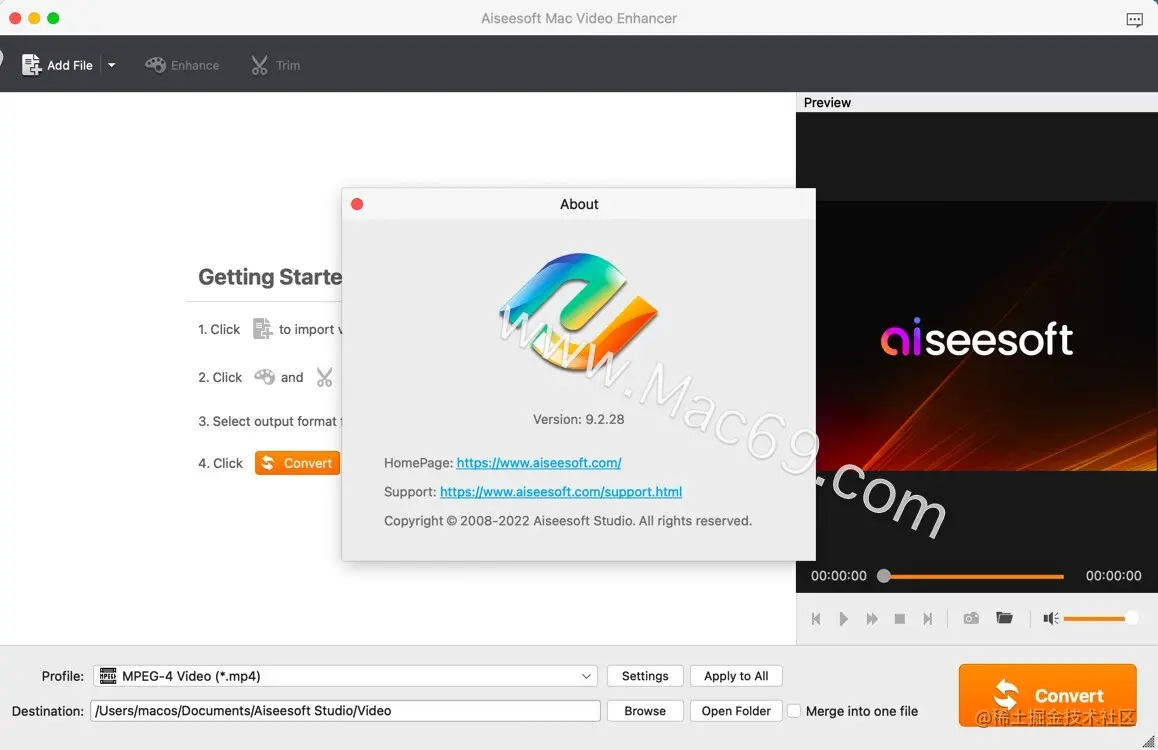Play the preview video
1158x750 pixels.
[x=843, y=619]
